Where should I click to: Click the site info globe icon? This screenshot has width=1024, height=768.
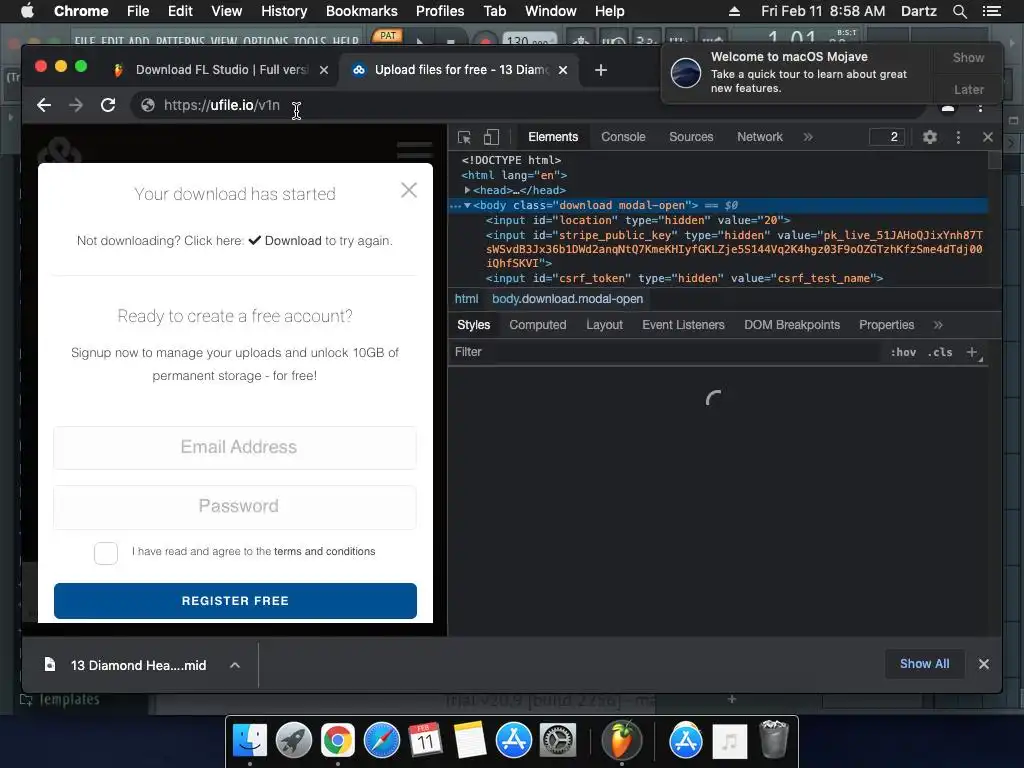[148, 105]
